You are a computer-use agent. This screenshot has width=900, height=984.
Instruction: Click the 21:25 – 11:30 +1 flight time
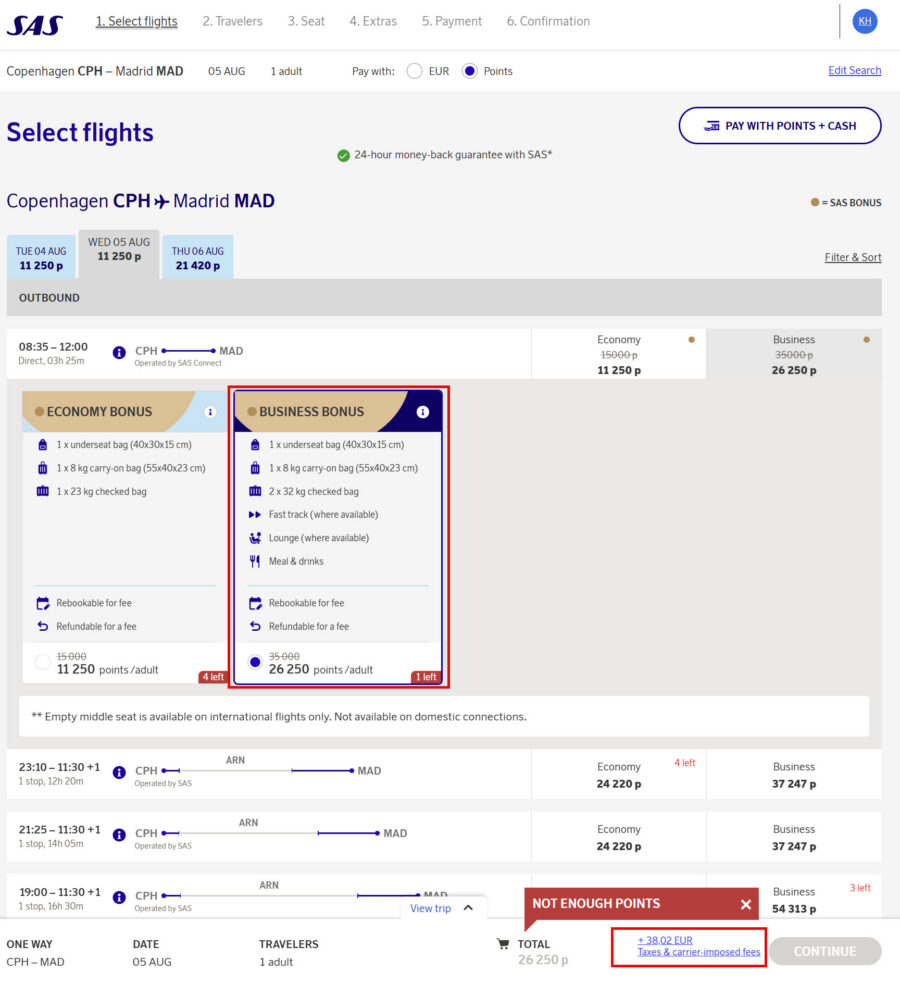[59, 830]
